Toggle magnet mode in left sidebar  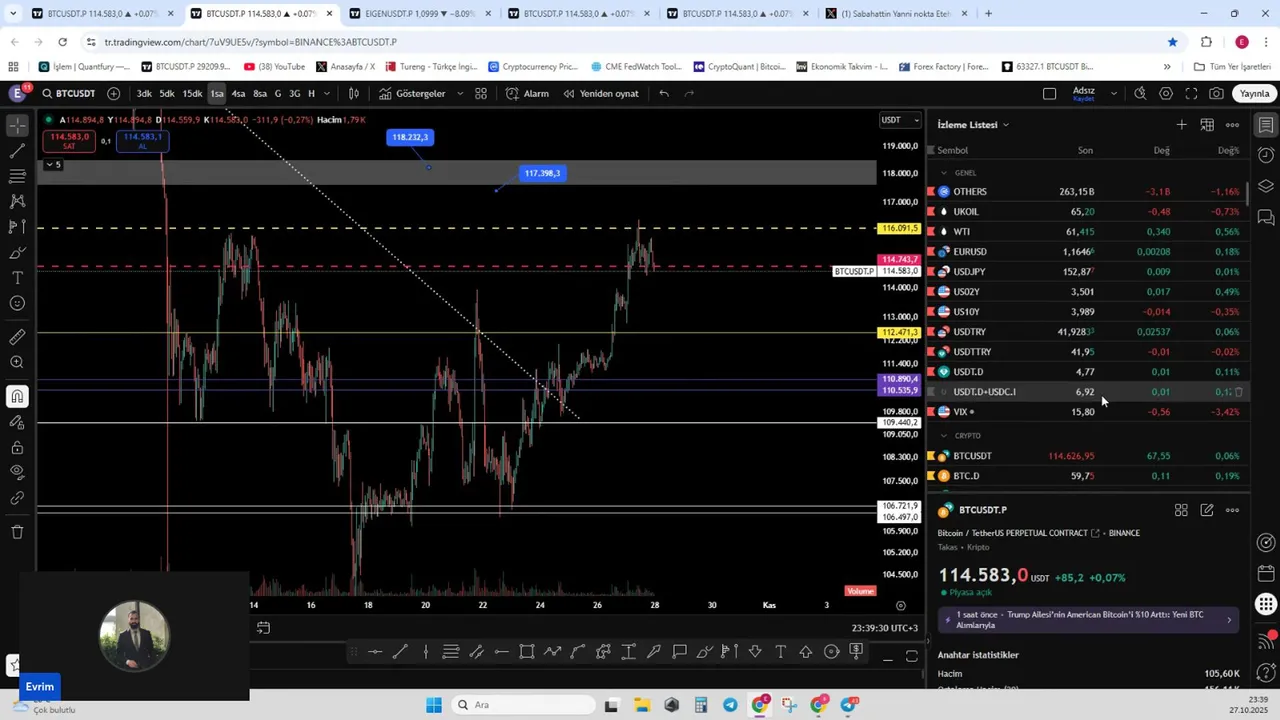point(17,397)
